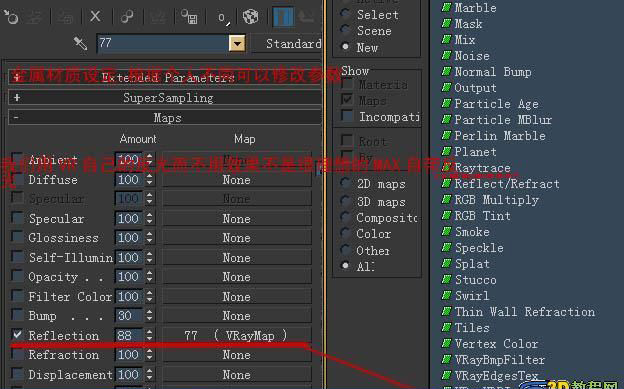Click the Bump amount spinner arrows

[x=149, y=315]
